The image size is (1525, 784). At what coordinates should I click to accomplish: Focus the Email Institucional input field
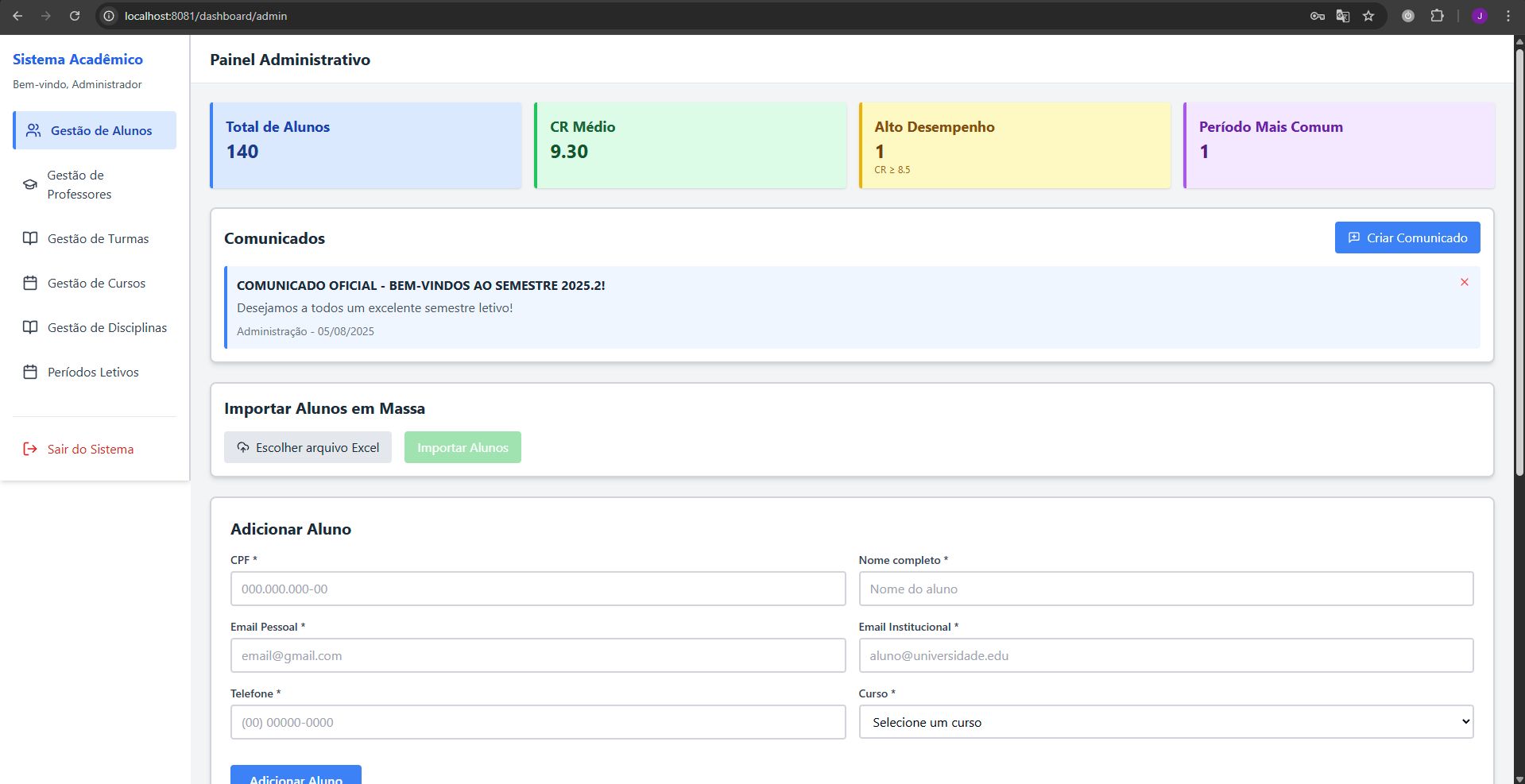pos(1166,655)
